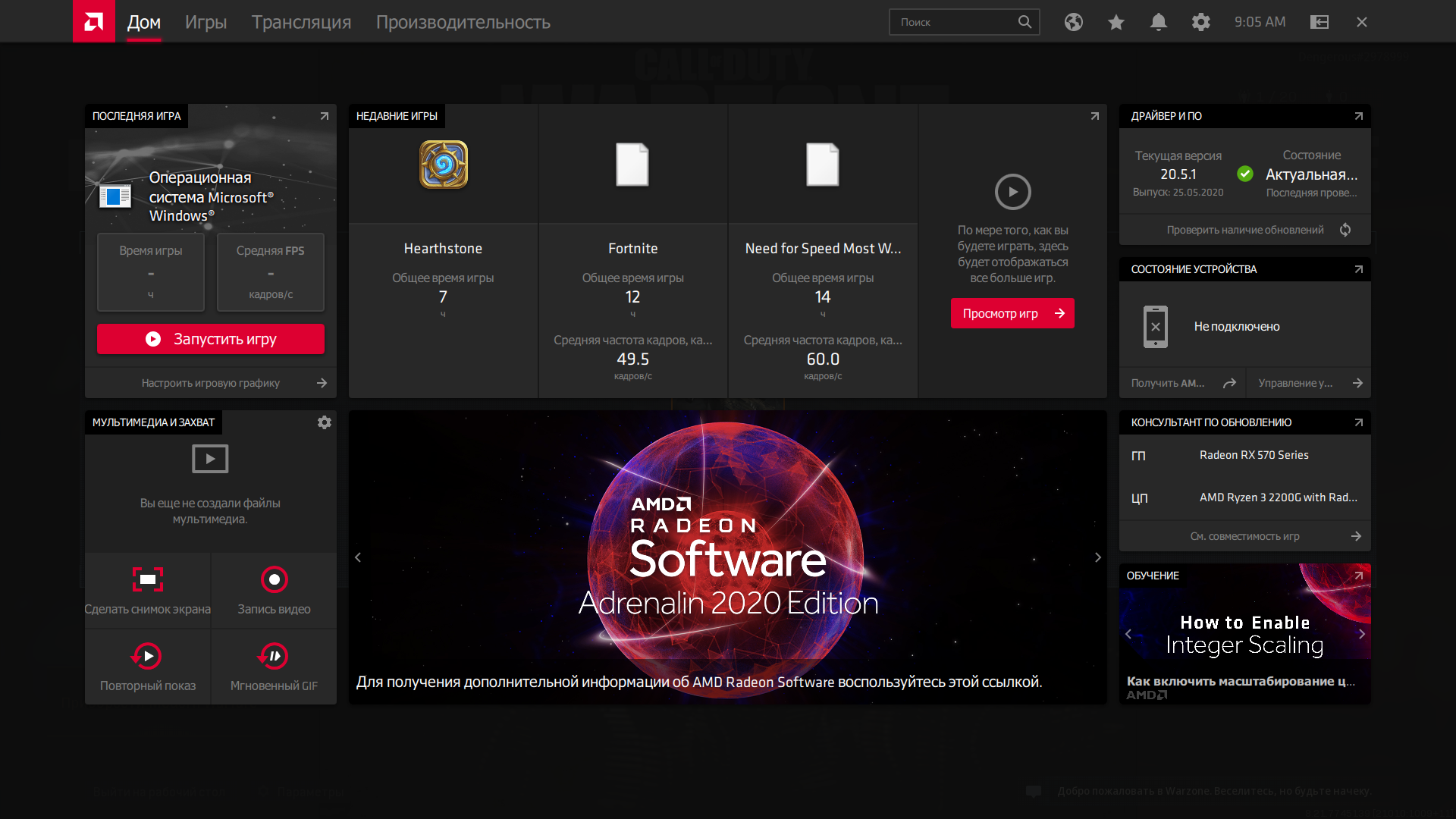Click the media gallery play icon
This screenshot has width=1456, height=819.
pyautogui.click(x=210, y=459)
